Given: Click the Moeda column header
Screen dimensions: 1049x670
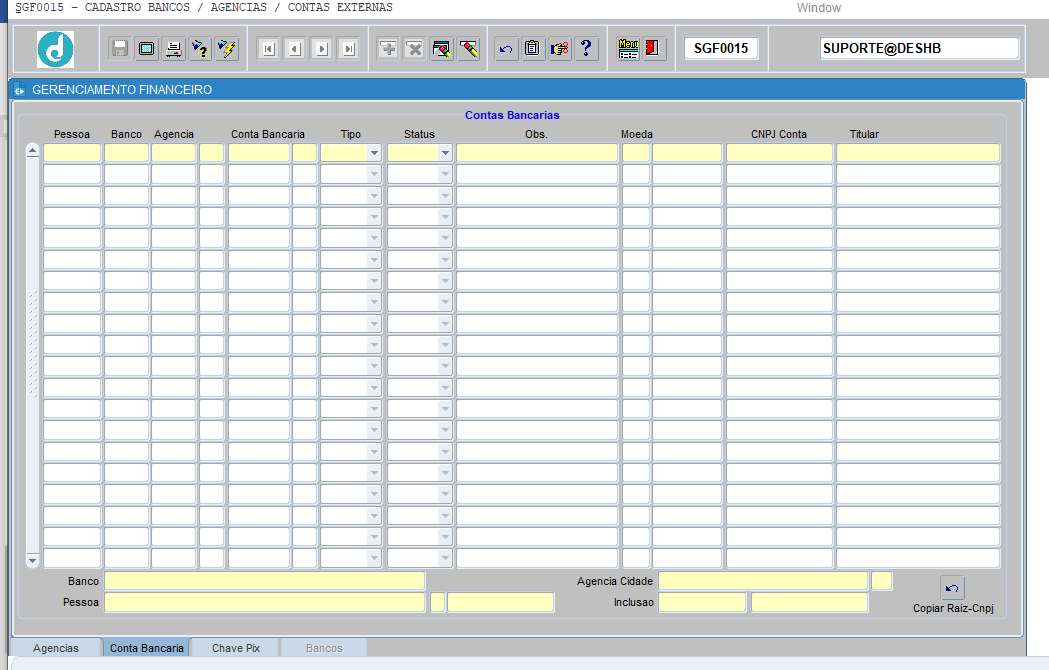Looking at the screenshot, I should (x=636, y=135).
